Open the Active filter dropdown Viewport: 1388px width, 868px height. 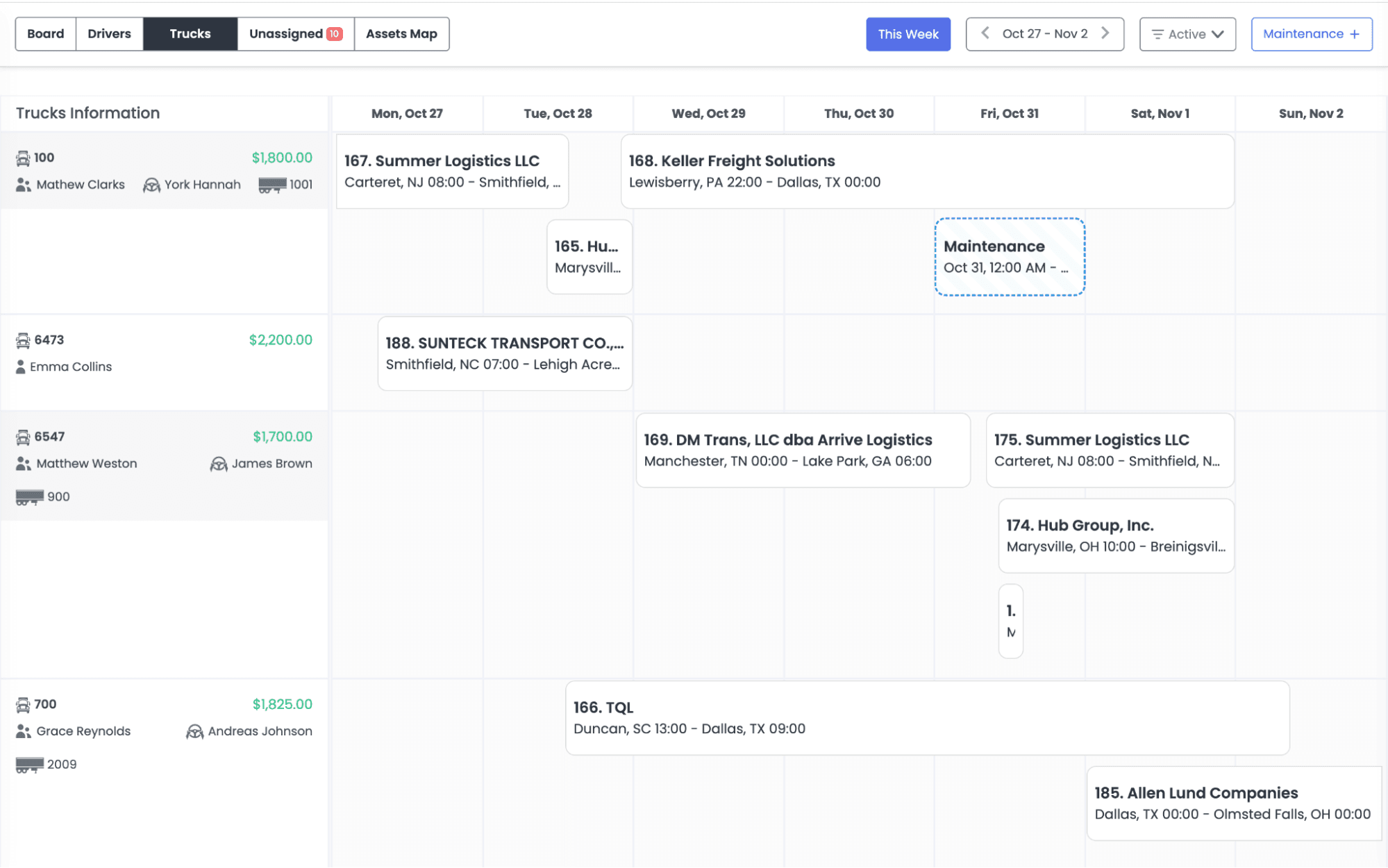click(x=1187, y=34)
